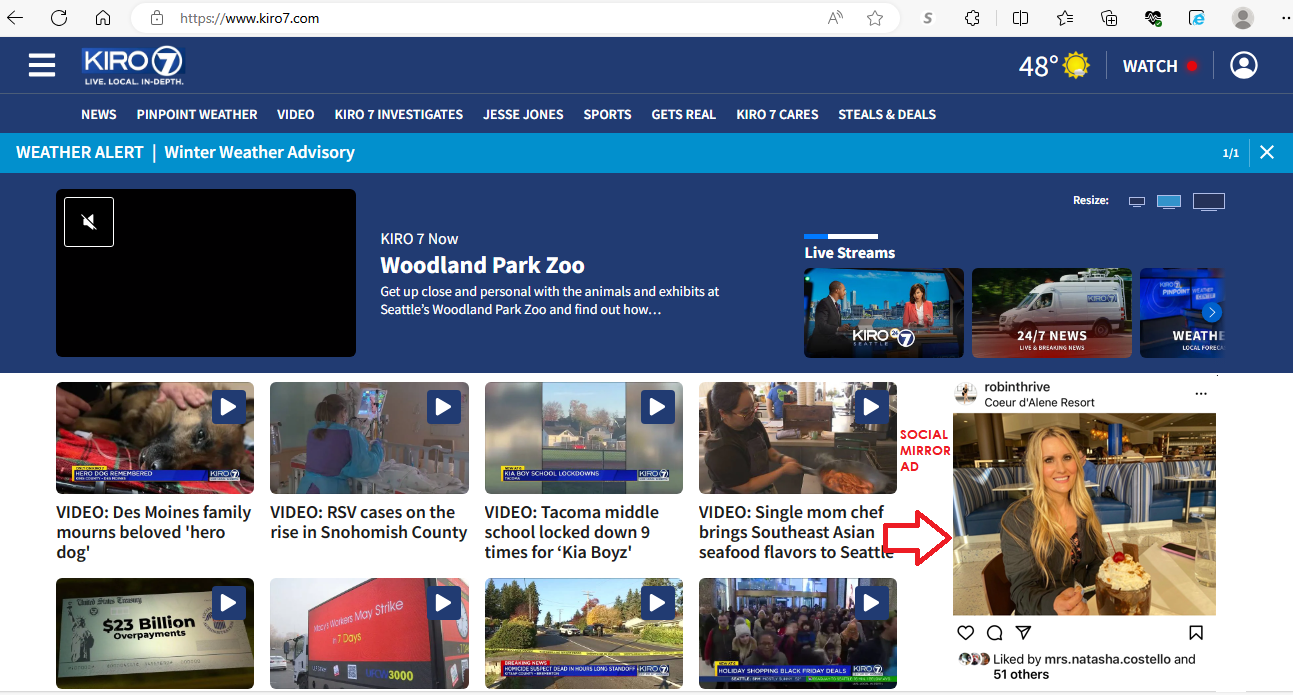
Task: Open the GETS REAL section
Action: click(684, 114)
